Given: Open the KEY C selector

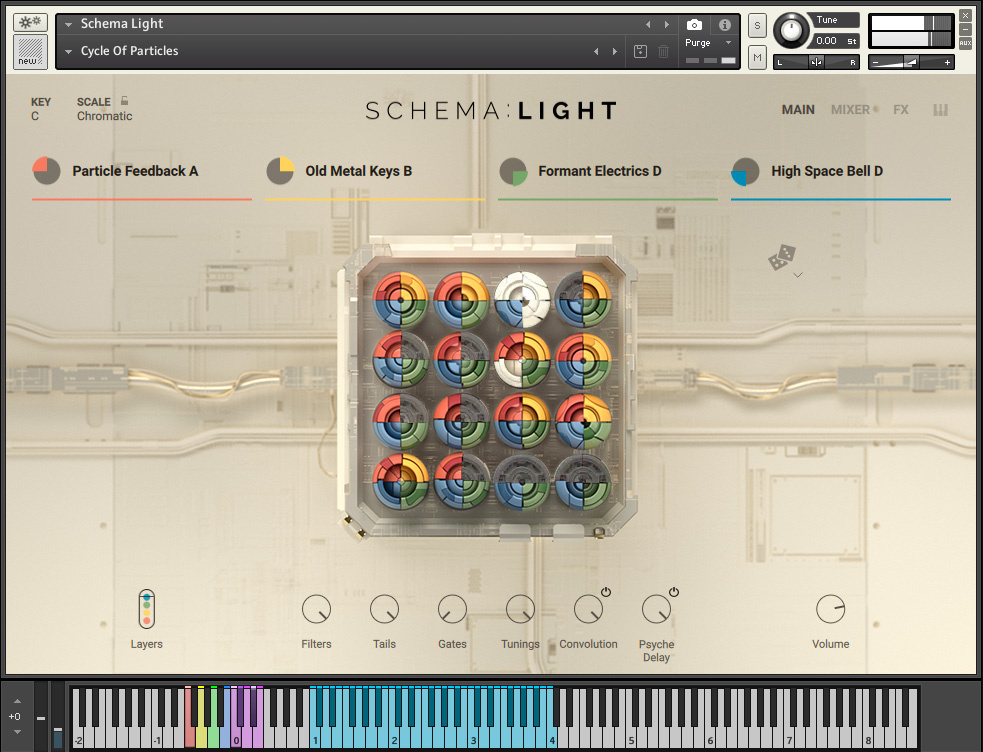Looking at the screenshot, I should point(41,109).
